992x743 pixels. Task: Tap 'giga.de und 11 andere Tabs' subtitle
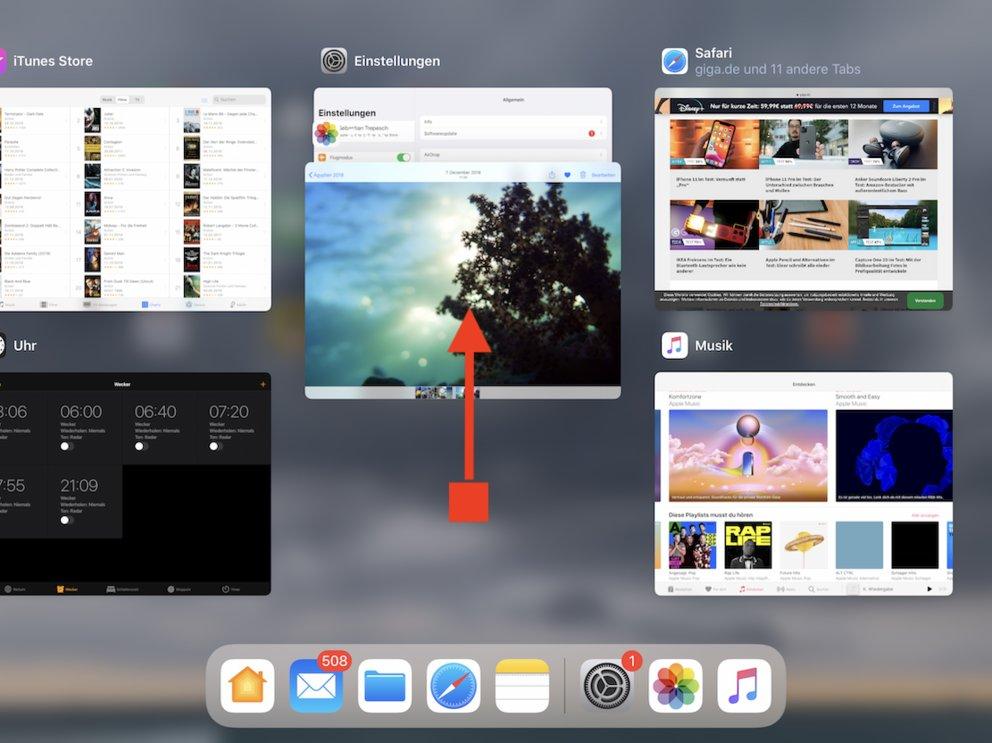click(778, 69)
